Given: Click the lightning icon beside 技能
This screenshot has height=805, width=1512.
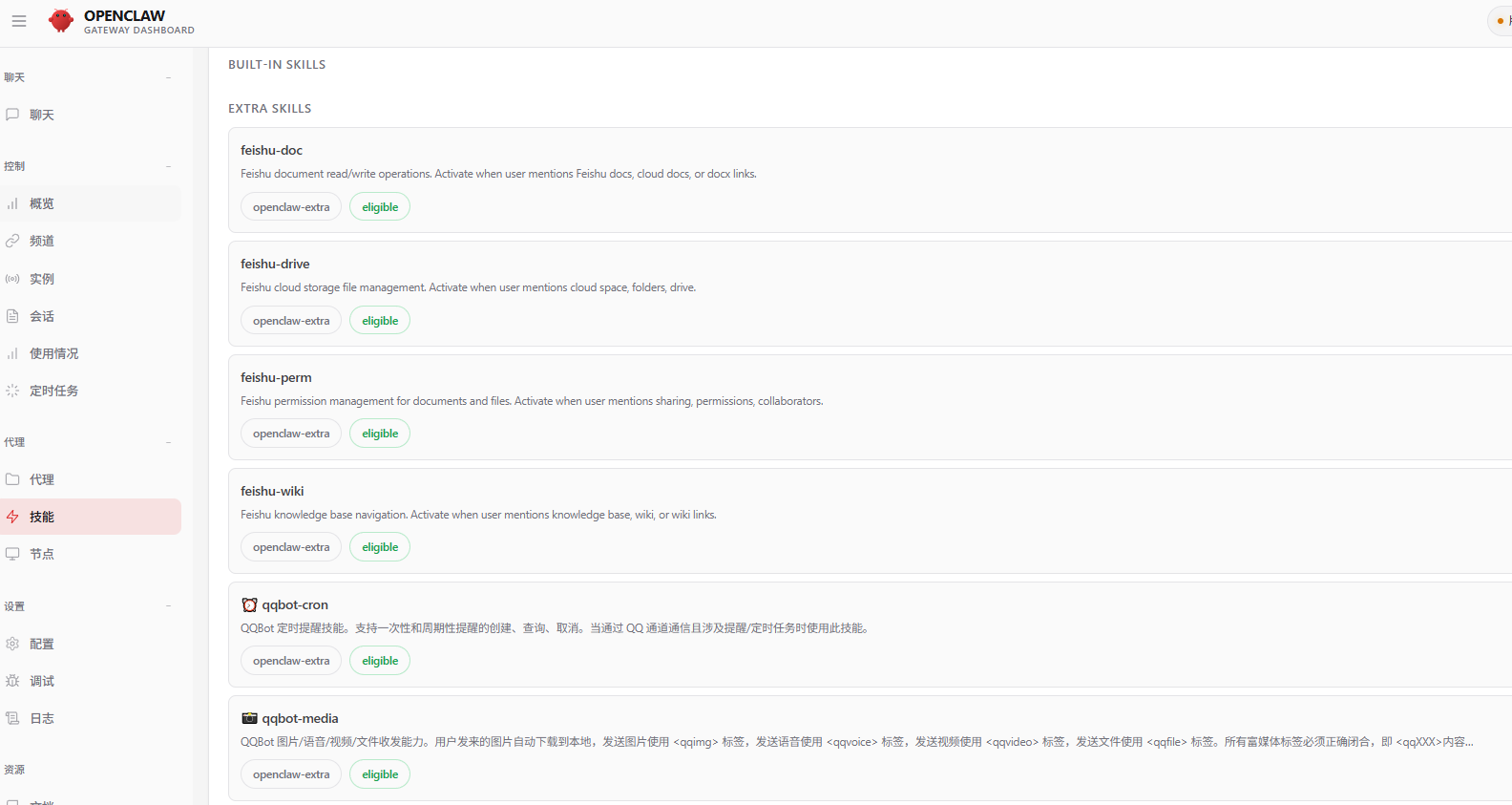Looking at the screenshot, I should tap(12, 517).
